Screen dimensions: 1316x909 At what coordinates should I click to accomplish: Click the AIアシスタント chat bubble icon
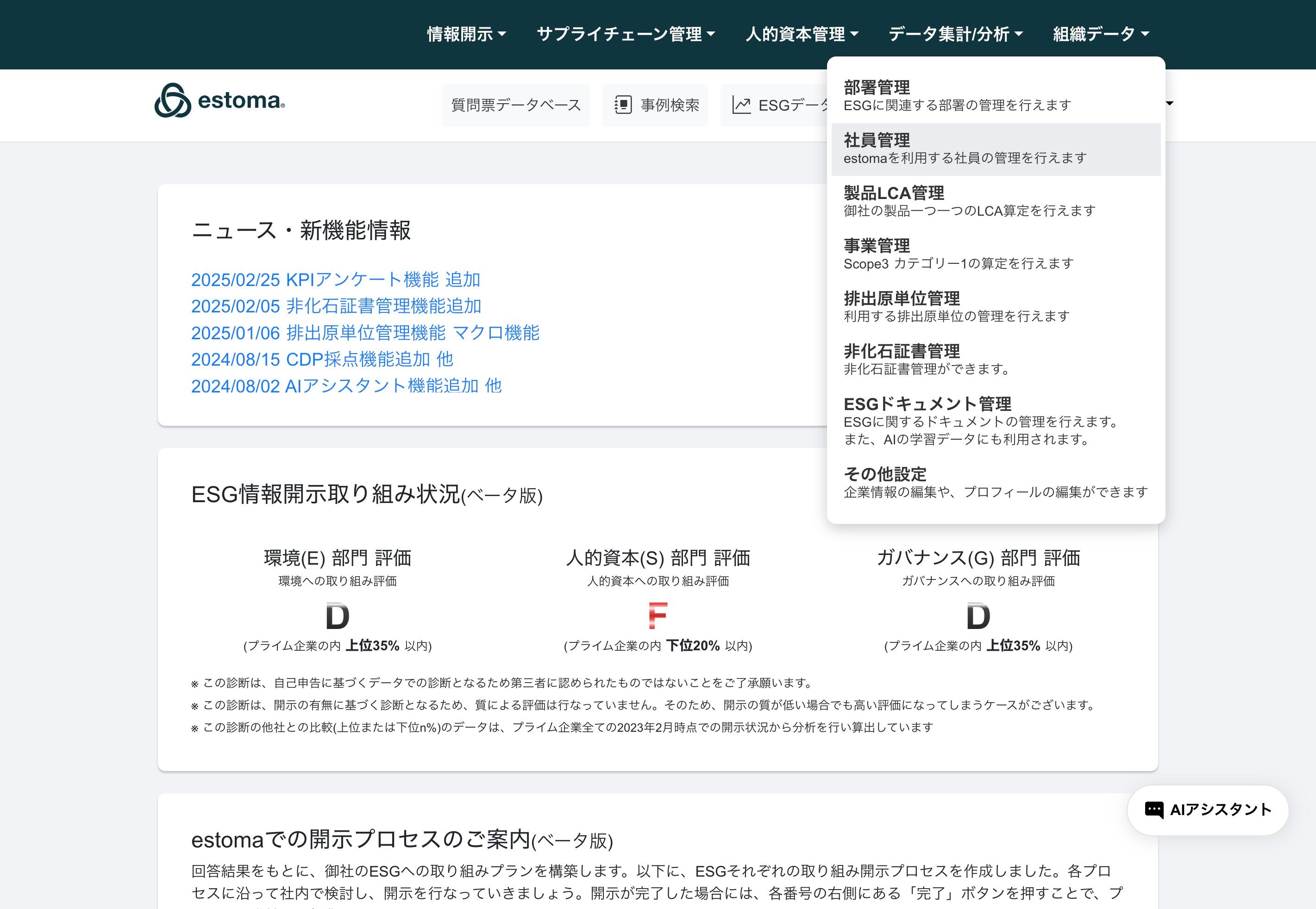(1153, 810)
